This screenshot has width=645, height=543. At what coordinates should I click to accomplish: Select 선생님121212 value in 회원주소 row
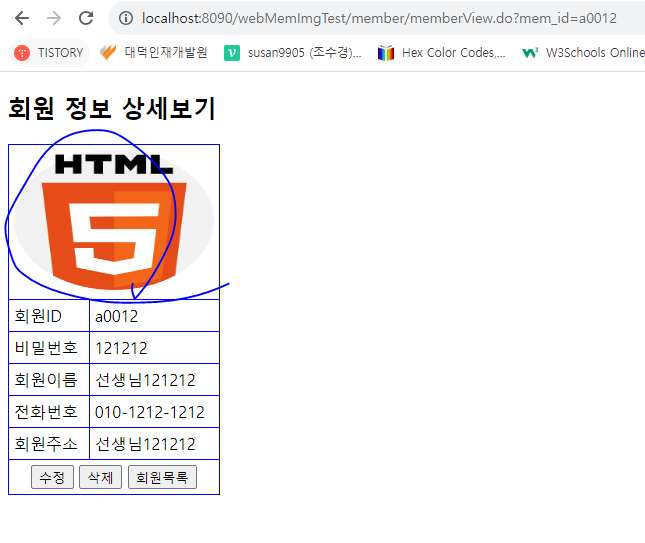coord(145,444)
